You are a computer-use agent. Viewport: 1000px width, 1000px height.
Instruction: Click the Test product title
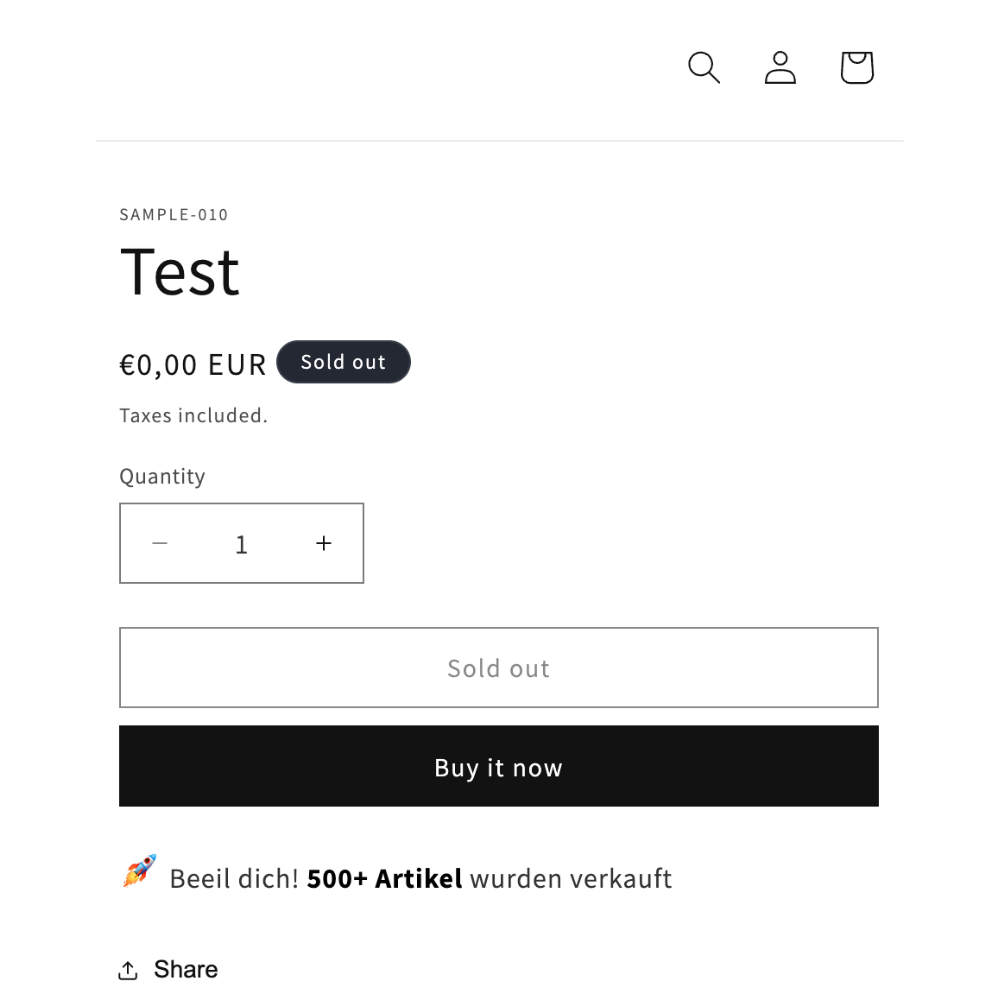179,272
